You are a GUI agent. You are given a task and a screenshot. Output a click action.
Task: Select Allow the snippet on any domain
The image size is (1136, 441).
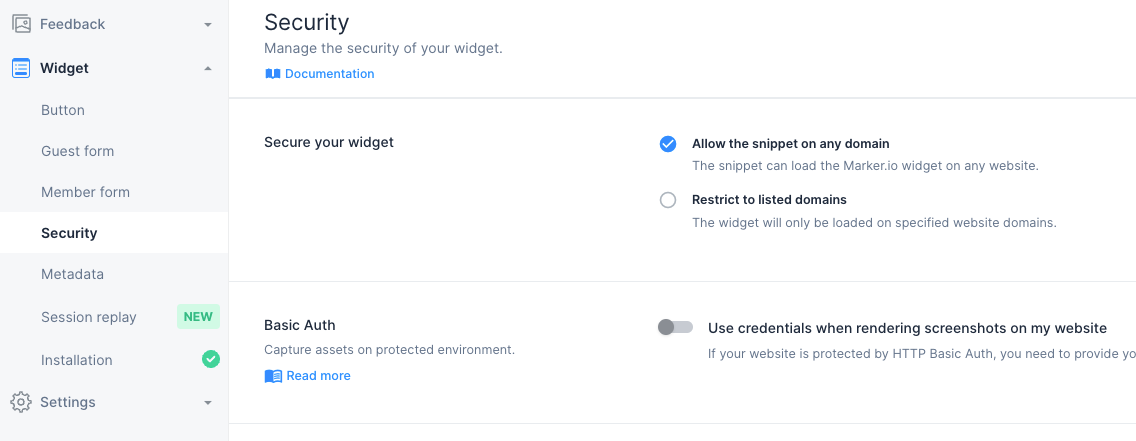(x=668, y=144)
